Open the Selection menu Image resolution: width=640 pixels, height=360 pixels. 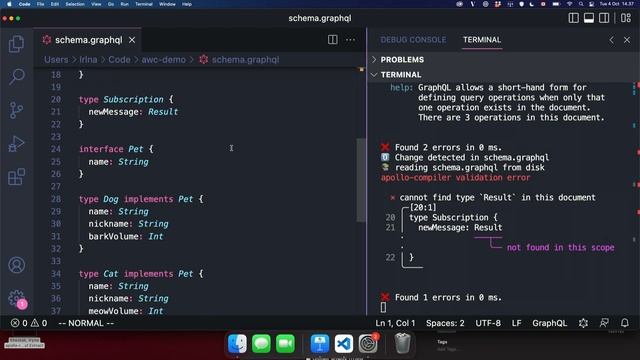(75, 4)
